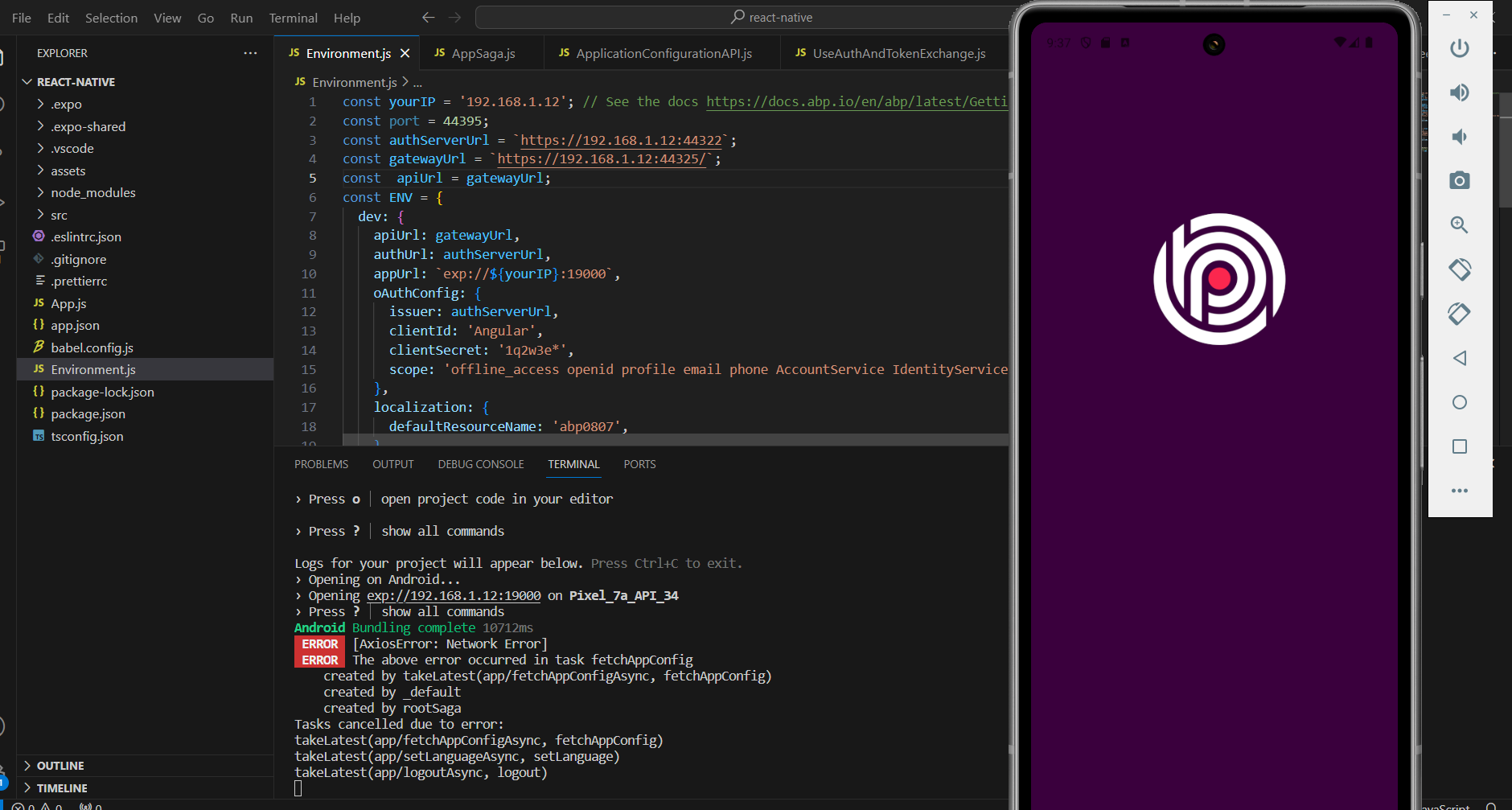Take a screenshot with the camera icon
This screenshot has width=1512, height=810.
(1459, 180)
